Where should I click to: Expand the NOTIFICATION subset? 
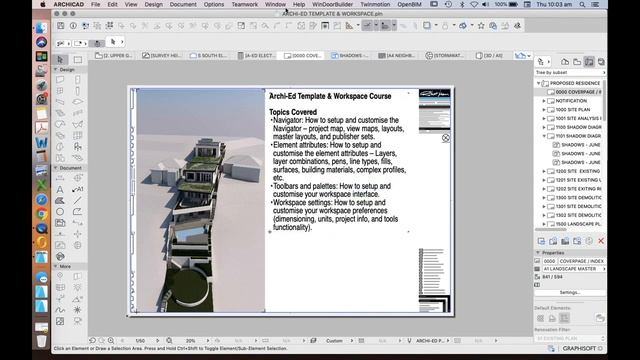(544, 101)
